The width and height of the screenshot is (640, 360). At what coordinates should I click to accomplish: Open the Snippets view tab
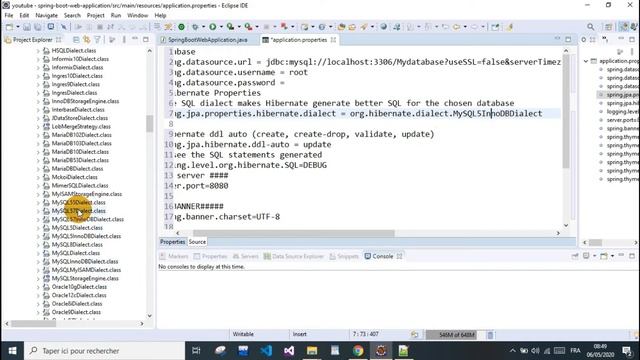(344, 256)
